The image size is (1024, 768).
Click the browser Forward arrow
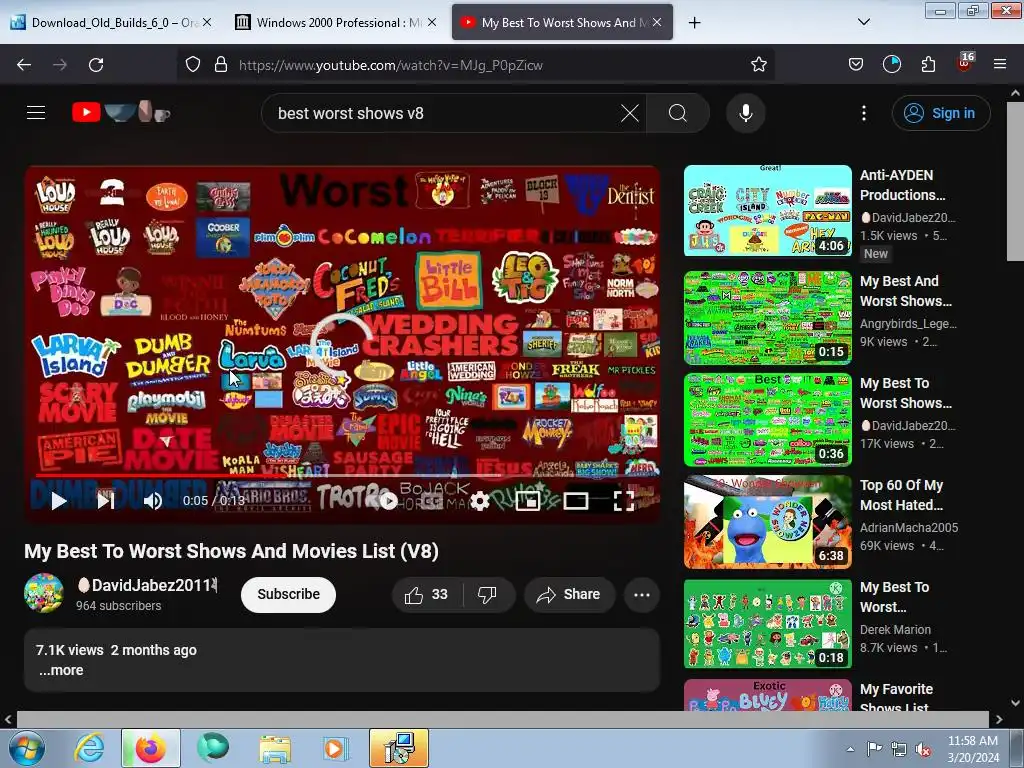point(60,65)
